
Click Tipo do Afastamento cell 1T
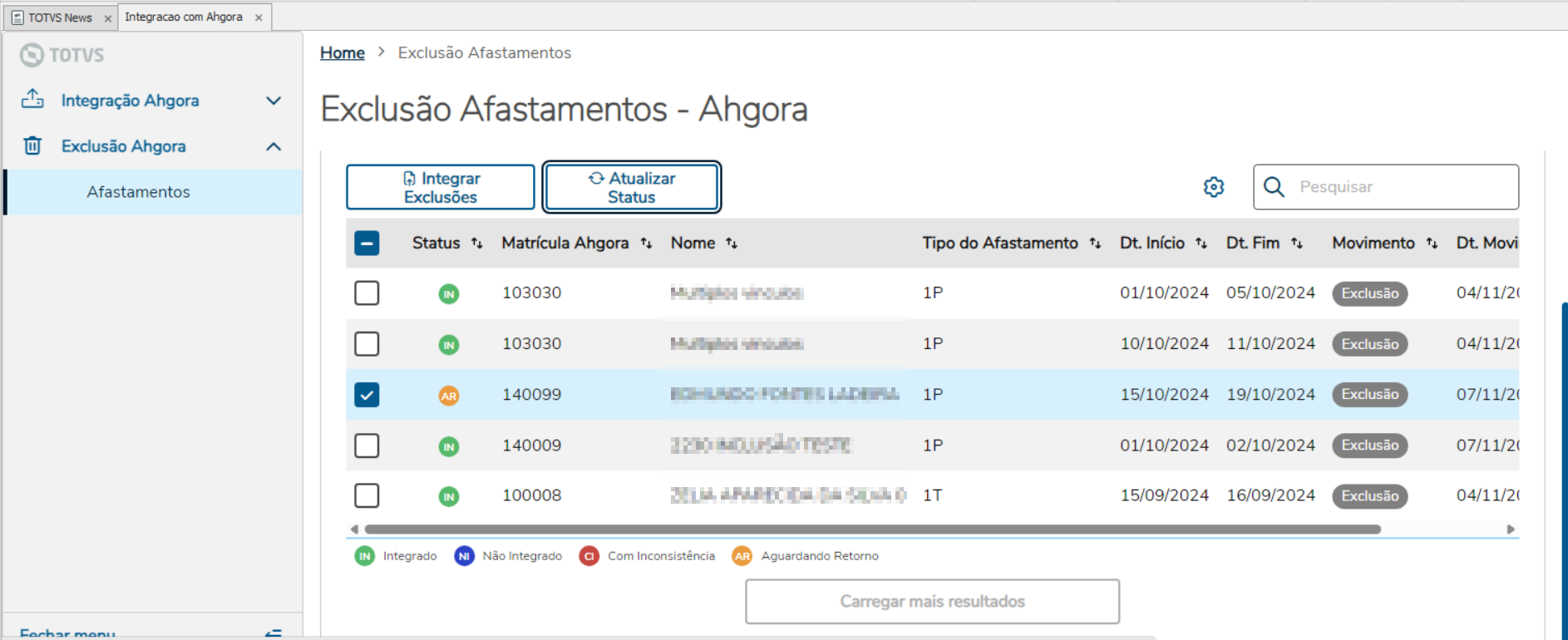click(x=933, y=495)
